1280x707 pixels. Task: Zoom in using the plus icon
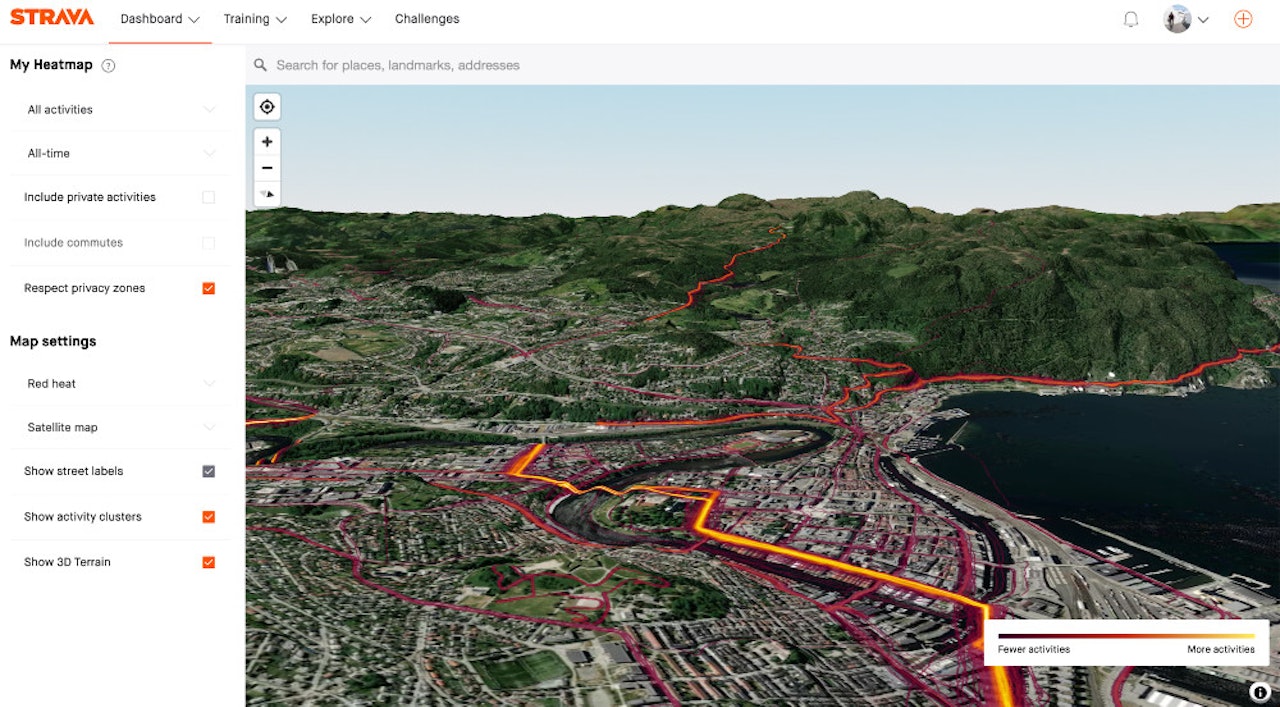(x=267, y=141)
